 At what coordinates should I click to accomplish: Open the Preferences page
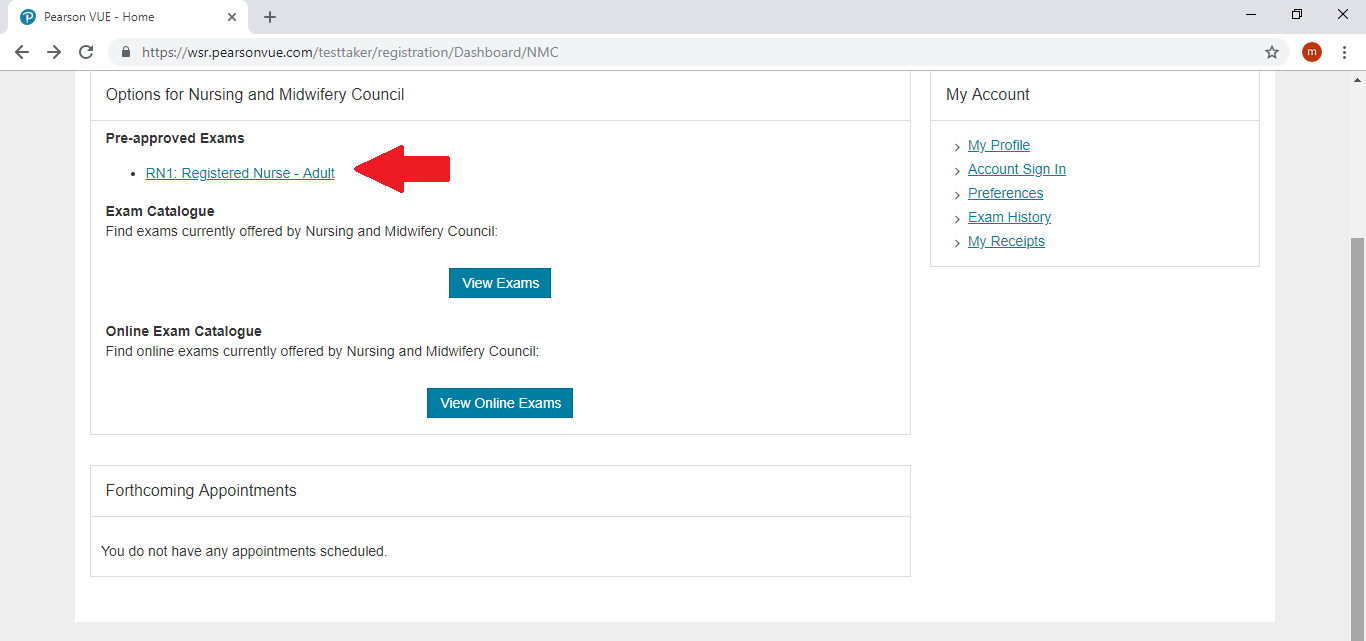(1005, 193)
